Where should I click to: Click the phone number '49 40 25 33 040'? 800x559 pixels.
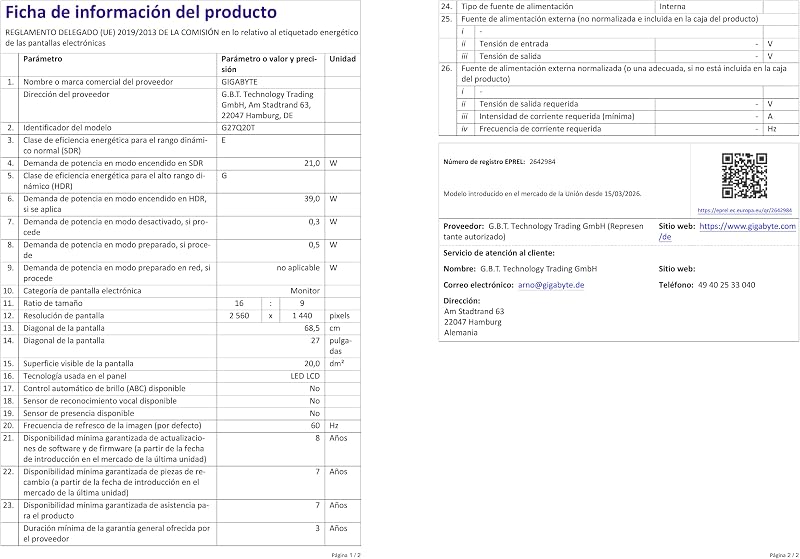click(727, 285)
